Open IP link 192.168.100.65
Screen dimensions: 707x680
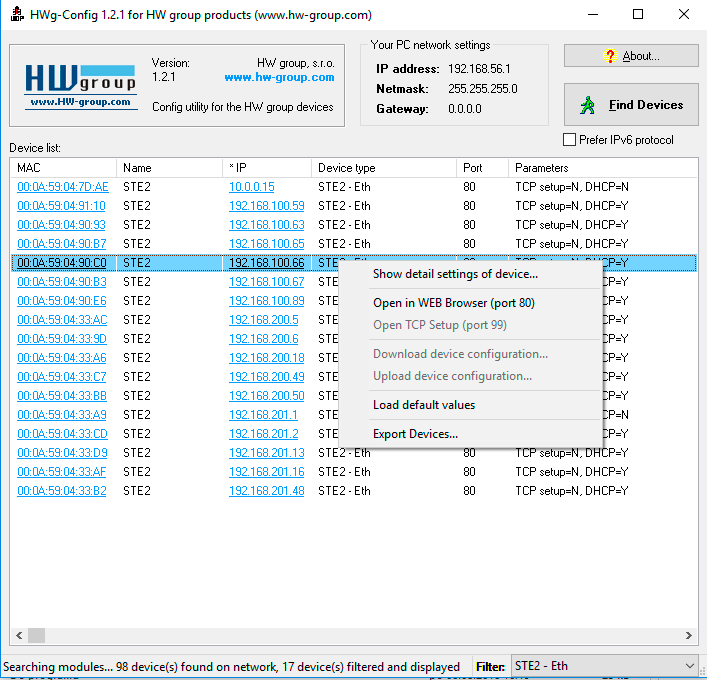(x=266, y=244)
